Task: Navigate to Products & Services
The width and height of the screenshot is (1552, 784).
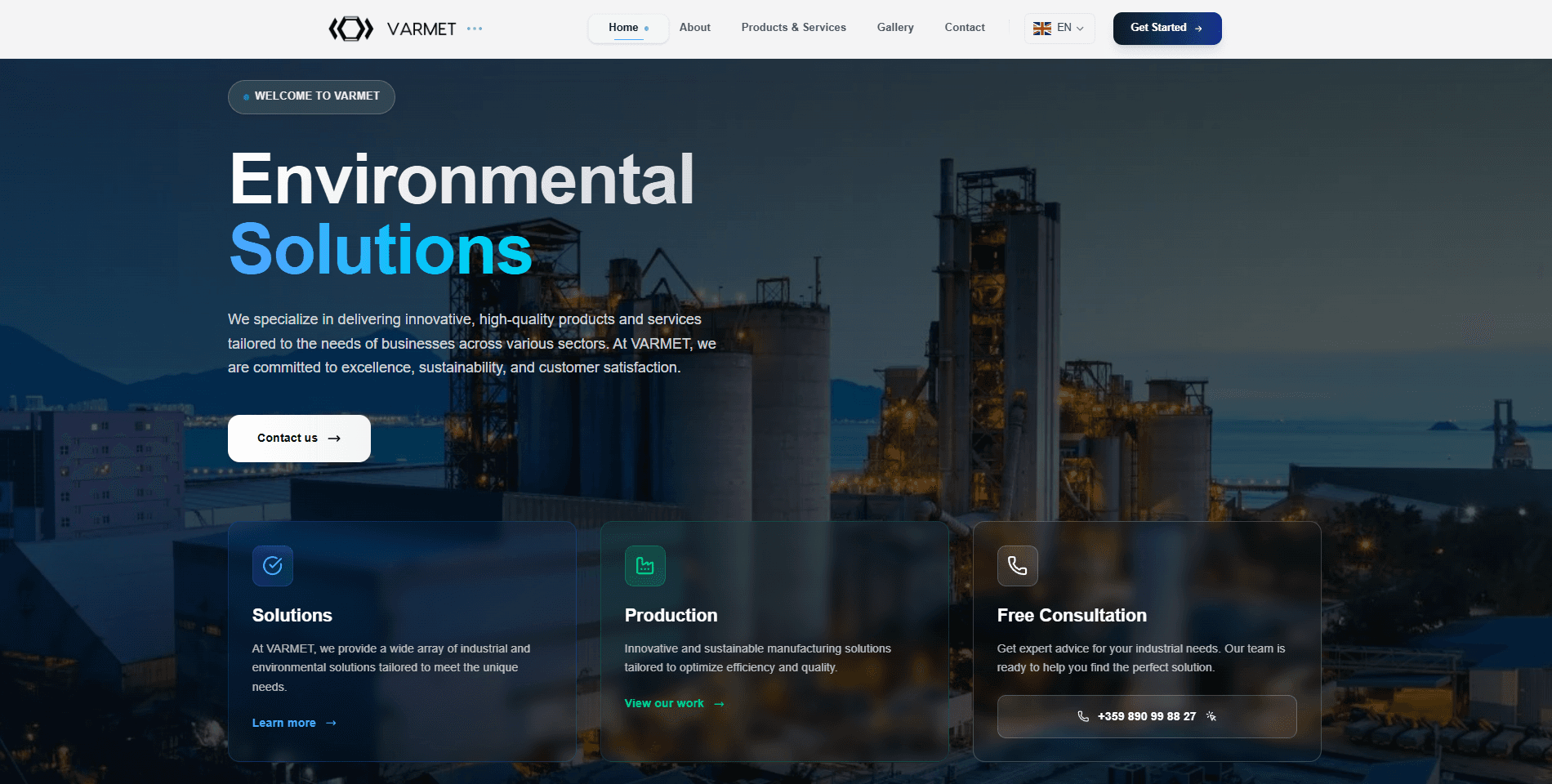Action: [793, 28]
